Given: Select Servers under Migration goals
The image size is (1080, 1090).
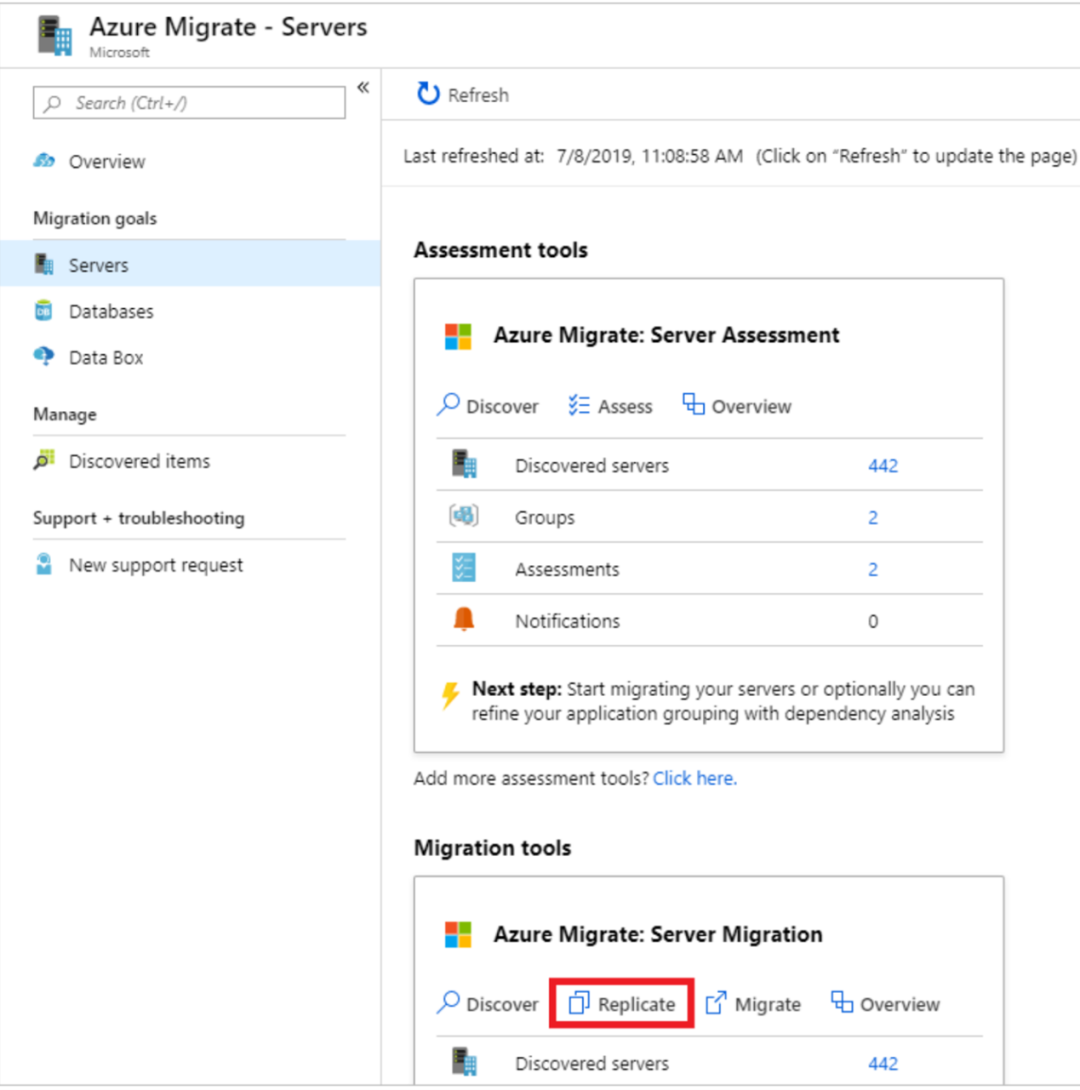Looking at the screenshot, I should pyautogui.click(x=99, y=265).
